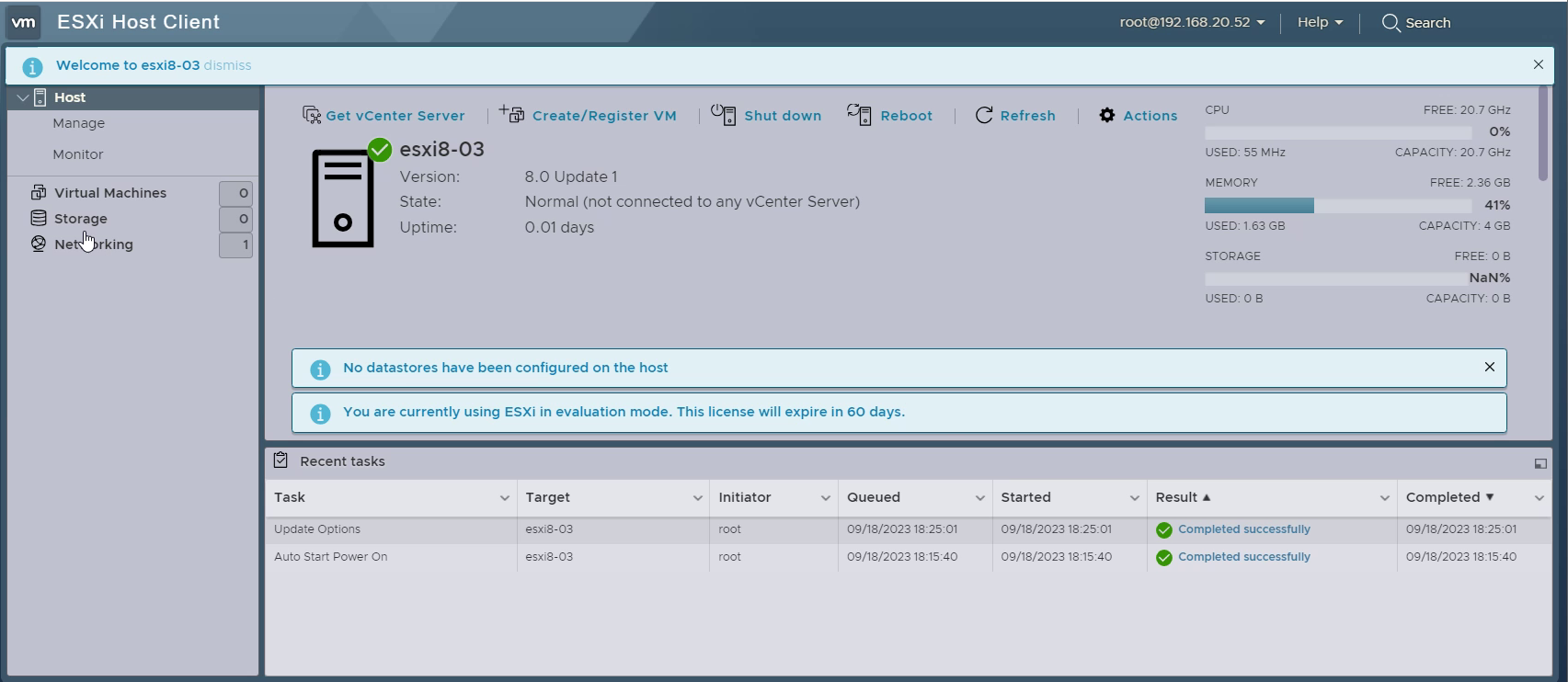Click the Virtual Machines count badge 0
Screen dimensions: 1568x682
235,193
